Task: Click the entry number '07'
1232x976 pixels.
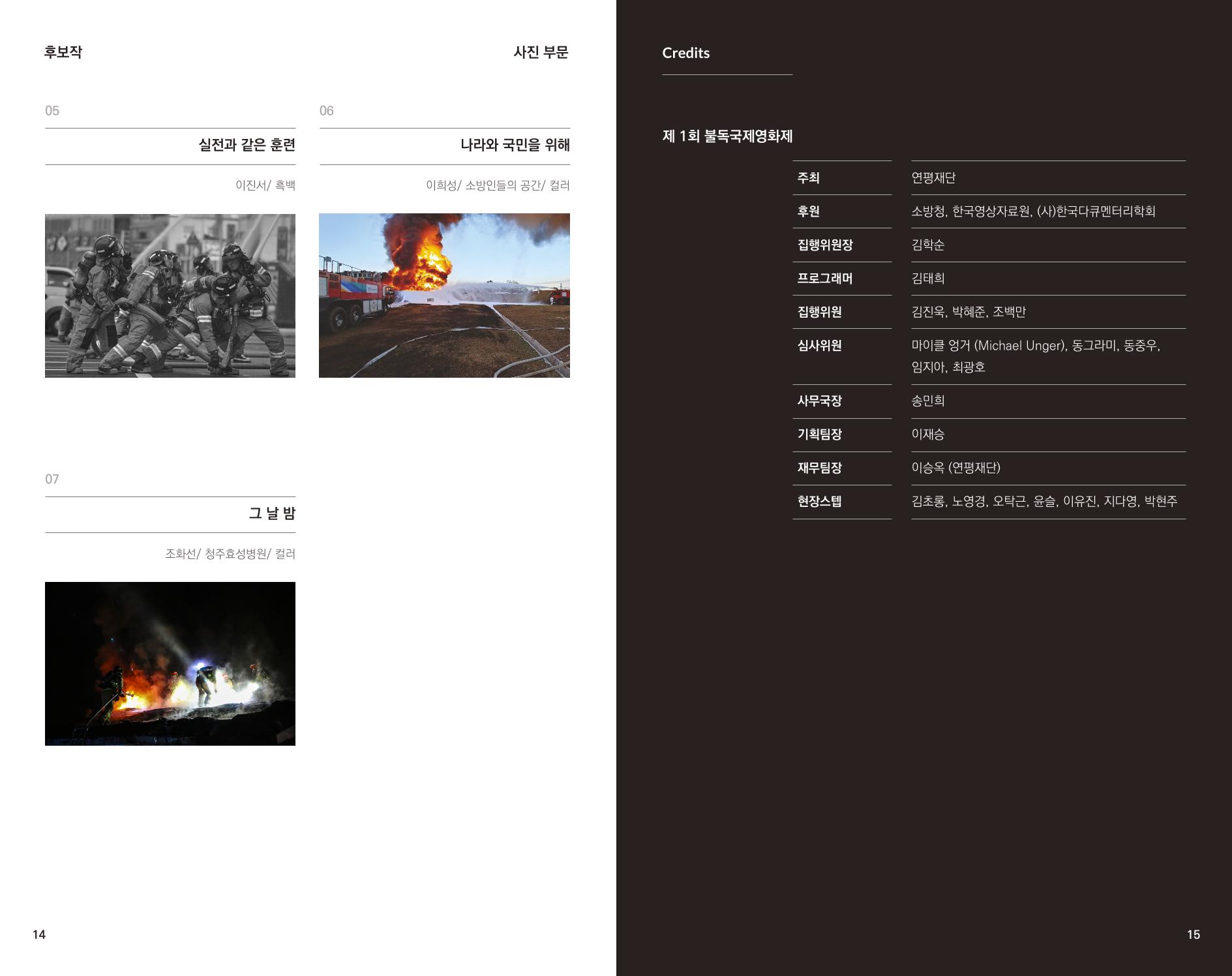Action: [x=52, y=480]
